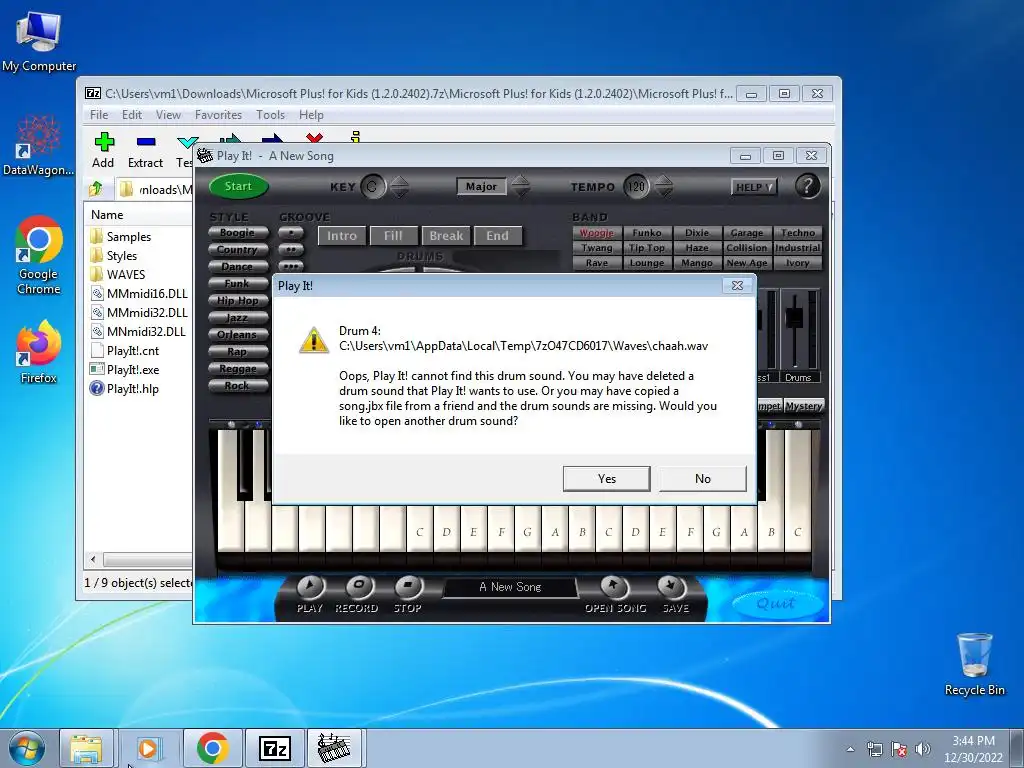The image size is (1024, 768).
Task: Click the TEMPO stepper arrows
Action: click(664, 187)
